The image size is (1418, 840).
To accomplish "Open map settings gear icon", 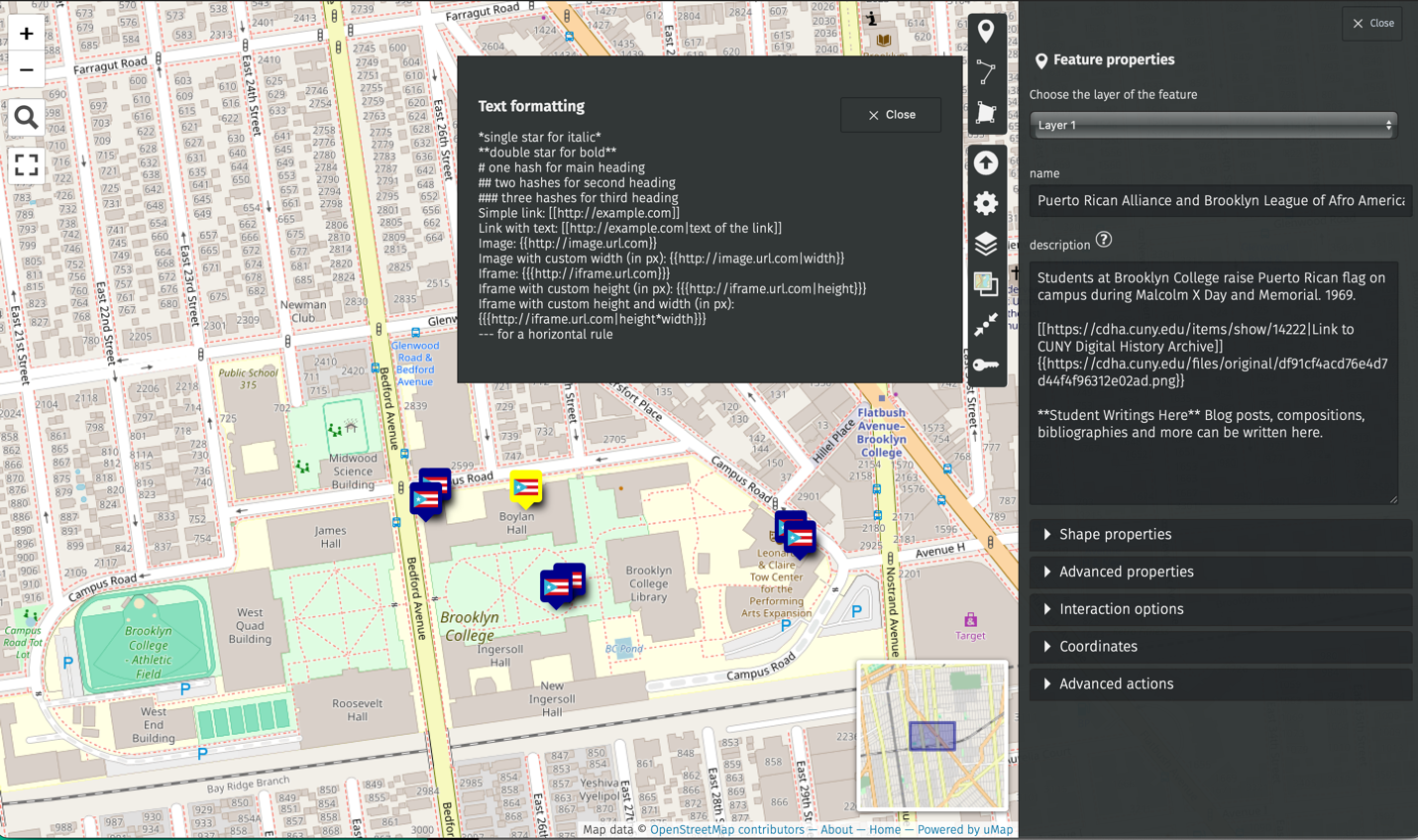I will pos(986,203).
